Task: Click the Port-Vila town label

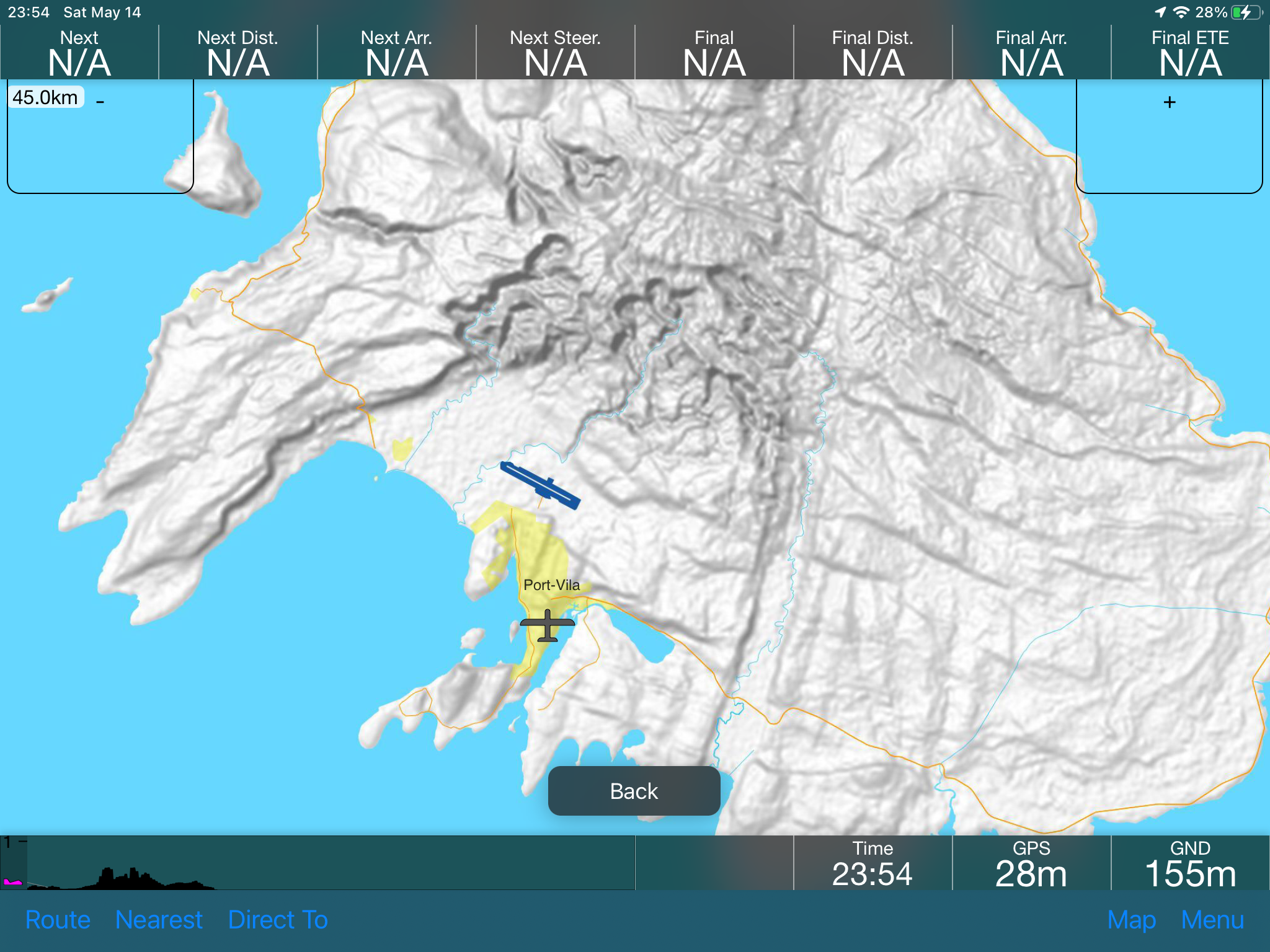Action: 551,585
